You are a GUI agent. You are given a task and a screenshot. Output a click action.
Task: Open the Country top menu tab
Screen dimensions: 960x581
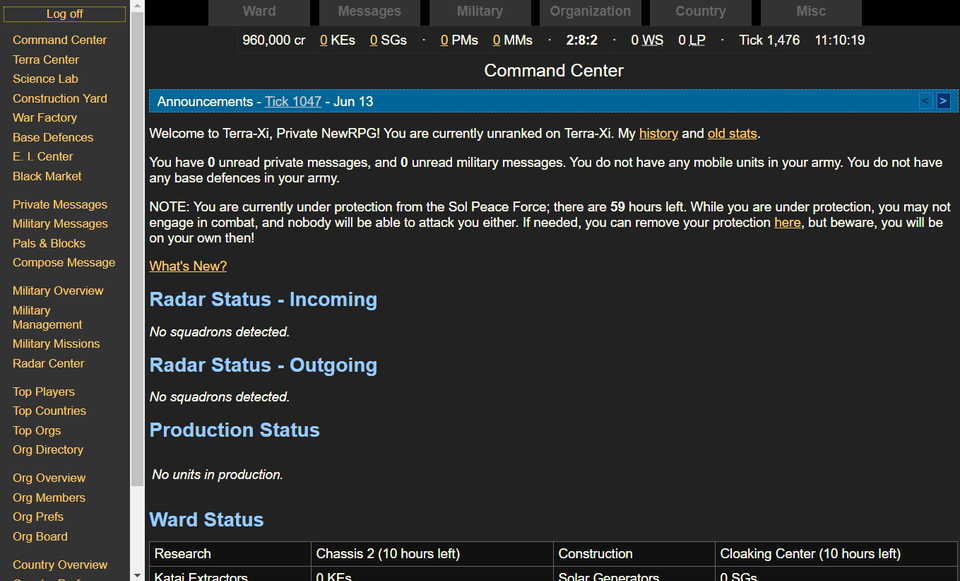point(700,12)
